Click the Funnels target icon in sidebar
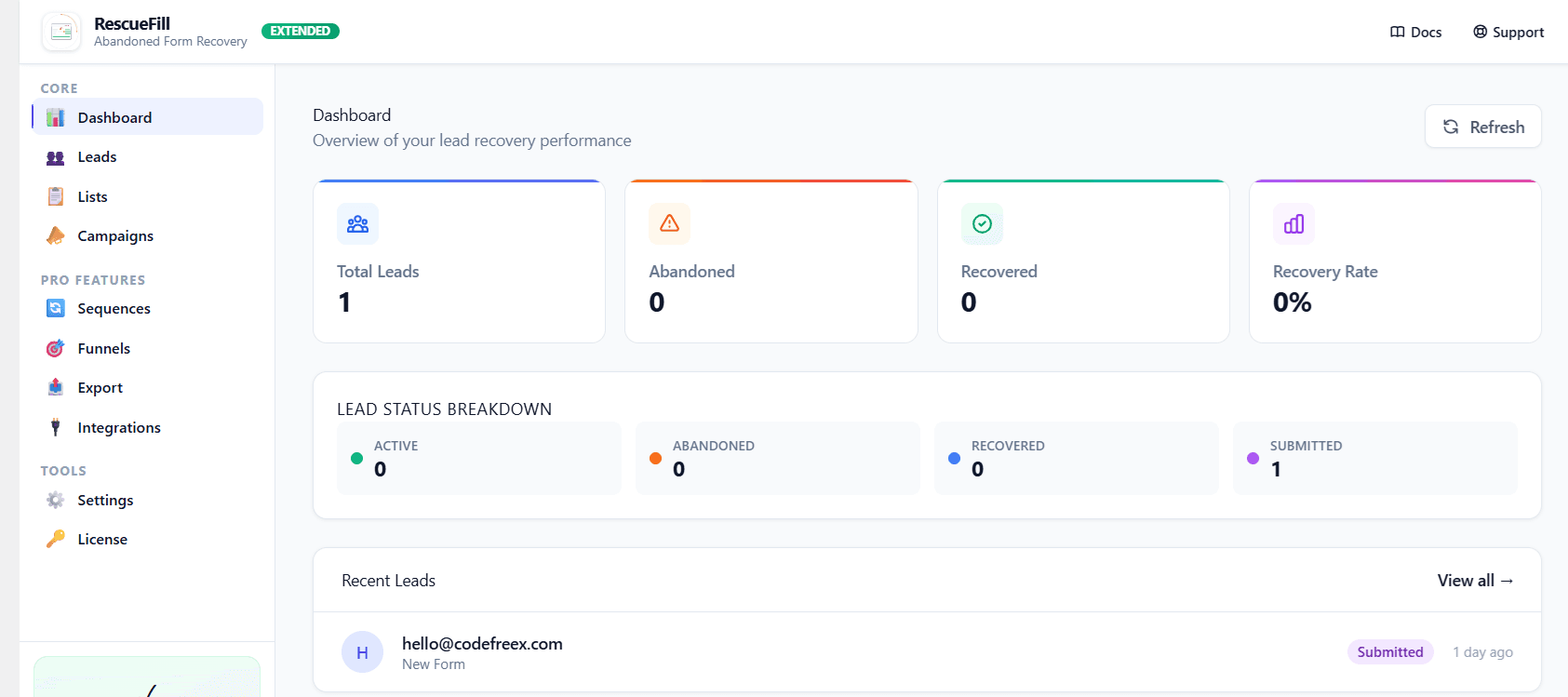Image resolution: width=1568 pixels, height=697 pixels. coord(56,348)
